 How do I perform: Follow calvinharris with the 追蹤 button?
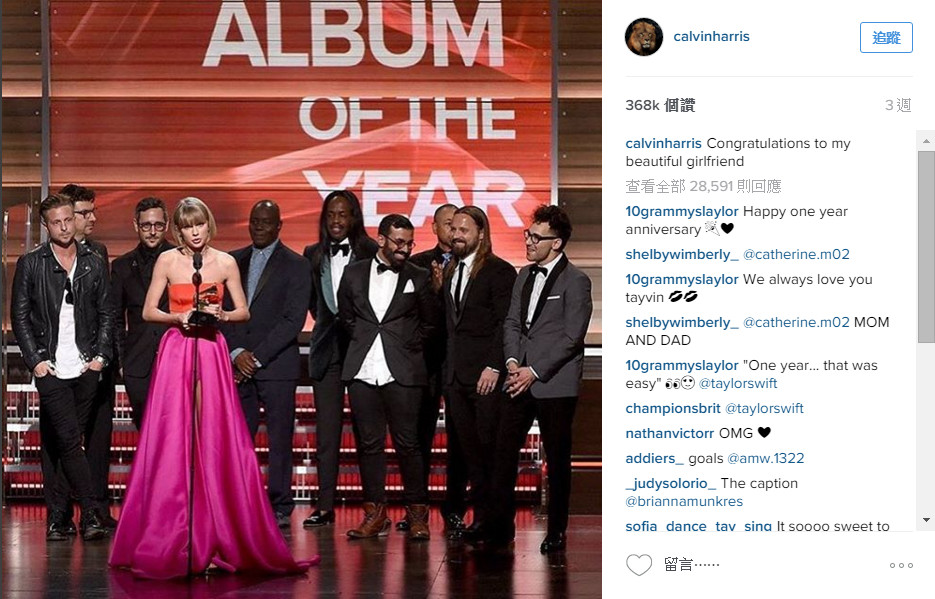[x=886, y=38]
